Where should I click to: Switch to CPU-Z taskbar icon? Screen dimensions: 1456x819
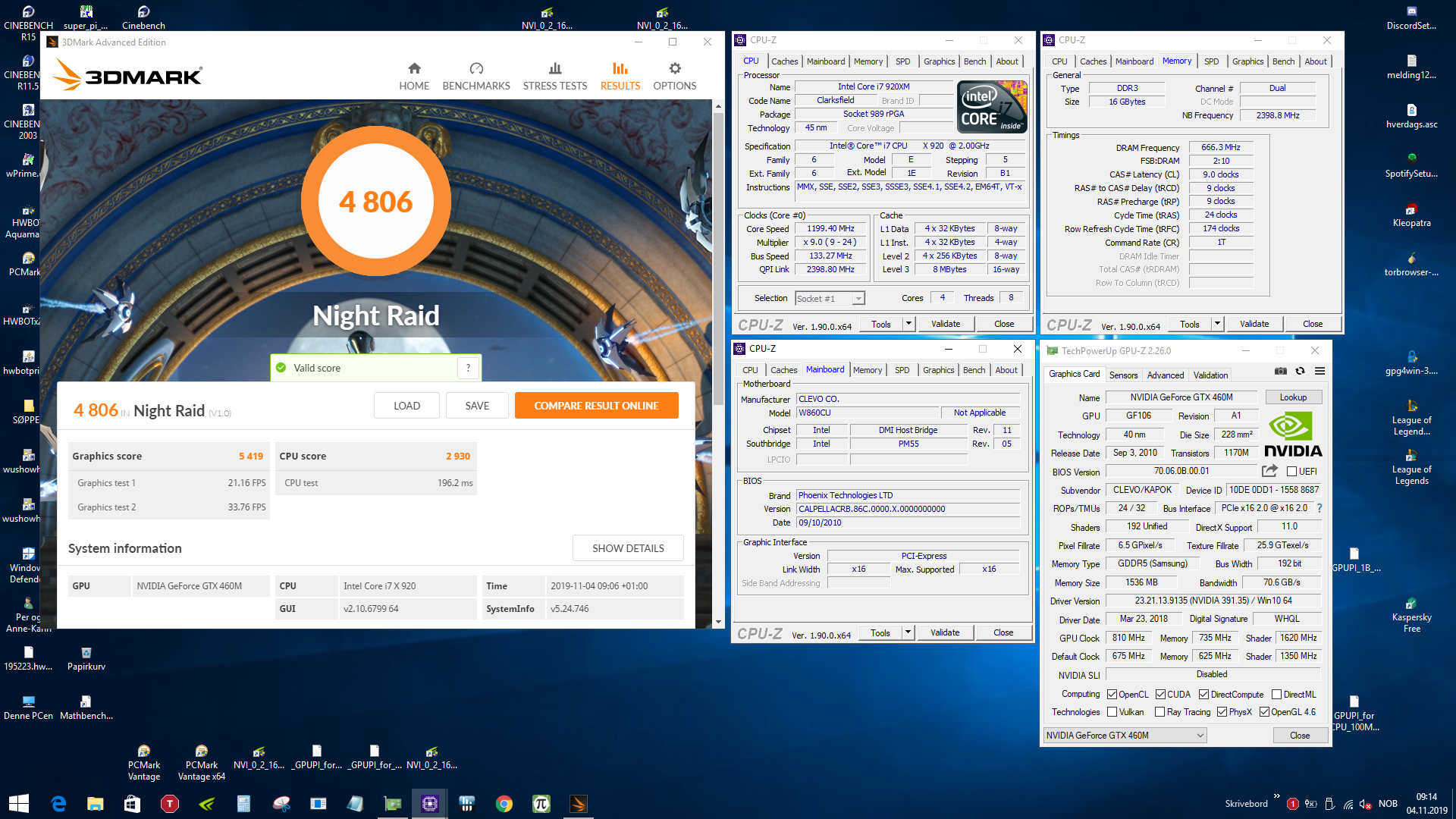coord(430,804)
